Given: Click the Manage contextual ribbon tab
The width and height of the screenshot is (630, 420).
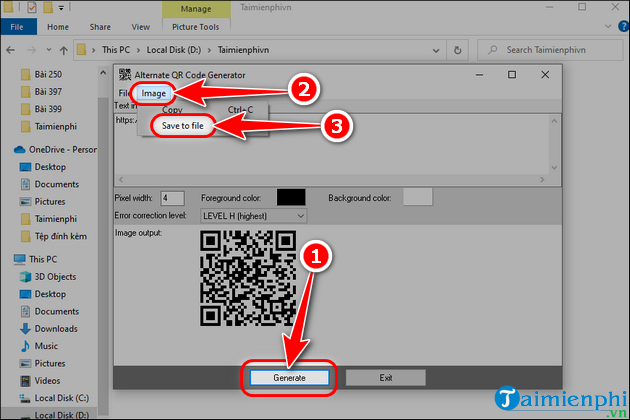Looking at the screenshot, I should click(x=196, y=9).
